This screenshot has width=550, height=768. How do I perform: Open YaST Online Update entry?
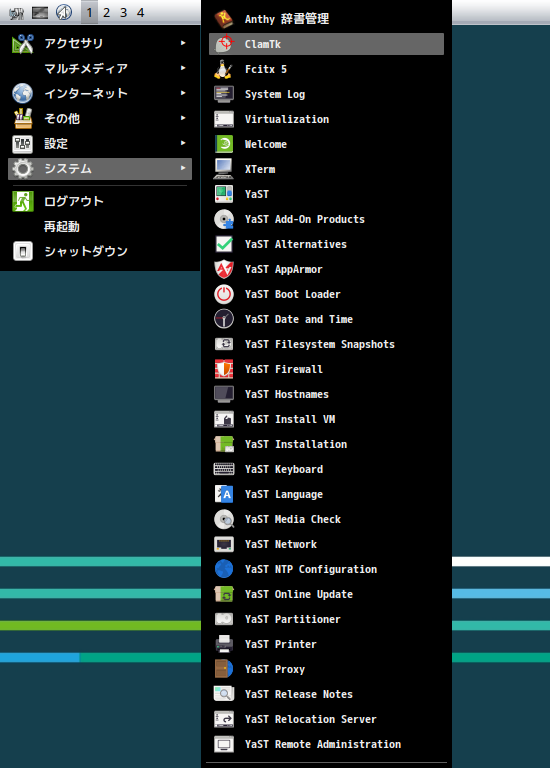pyautogui.click(x=326, y=594)
